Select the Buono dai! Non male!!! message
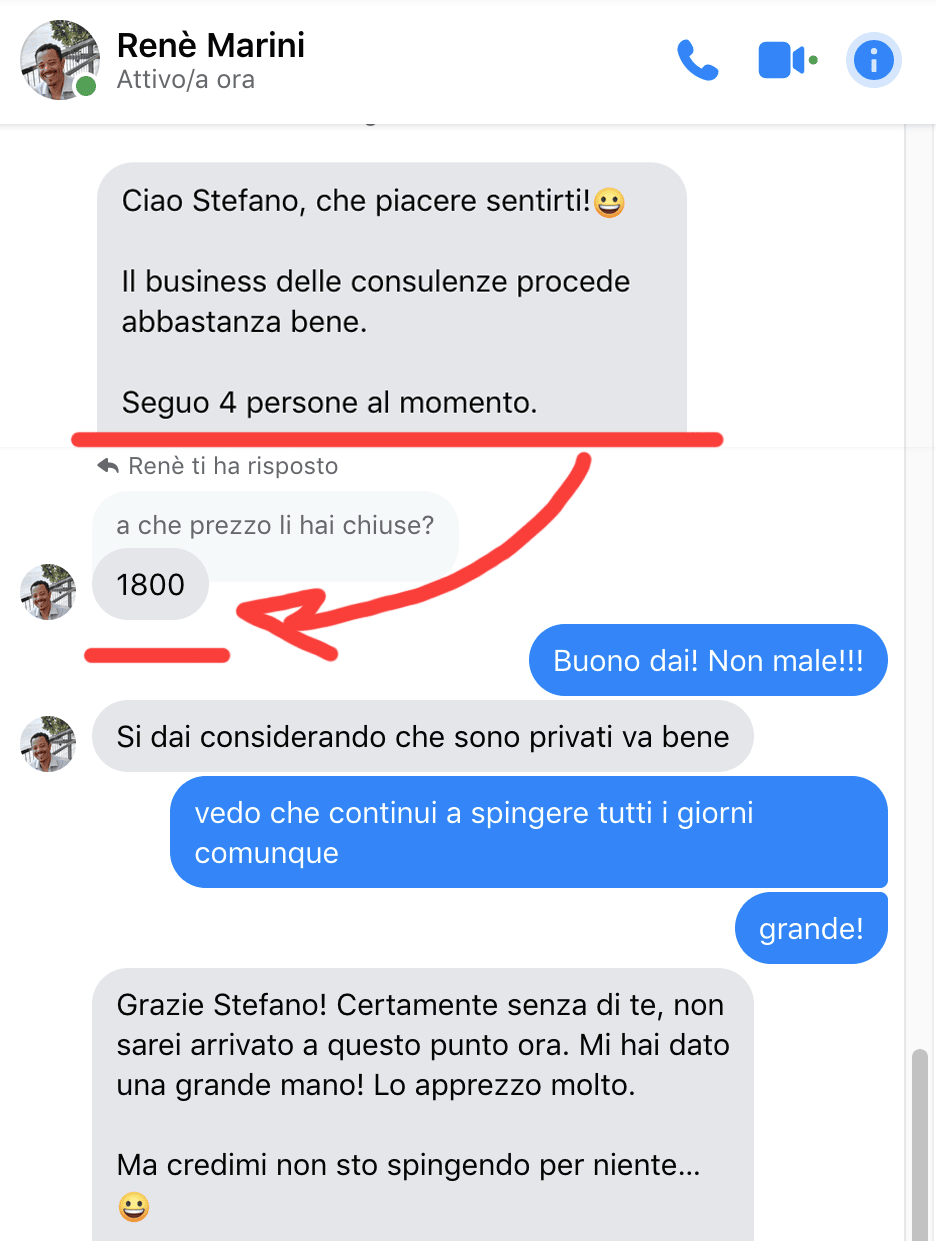Screen dimensions: 936x1241 click(708, 660)
